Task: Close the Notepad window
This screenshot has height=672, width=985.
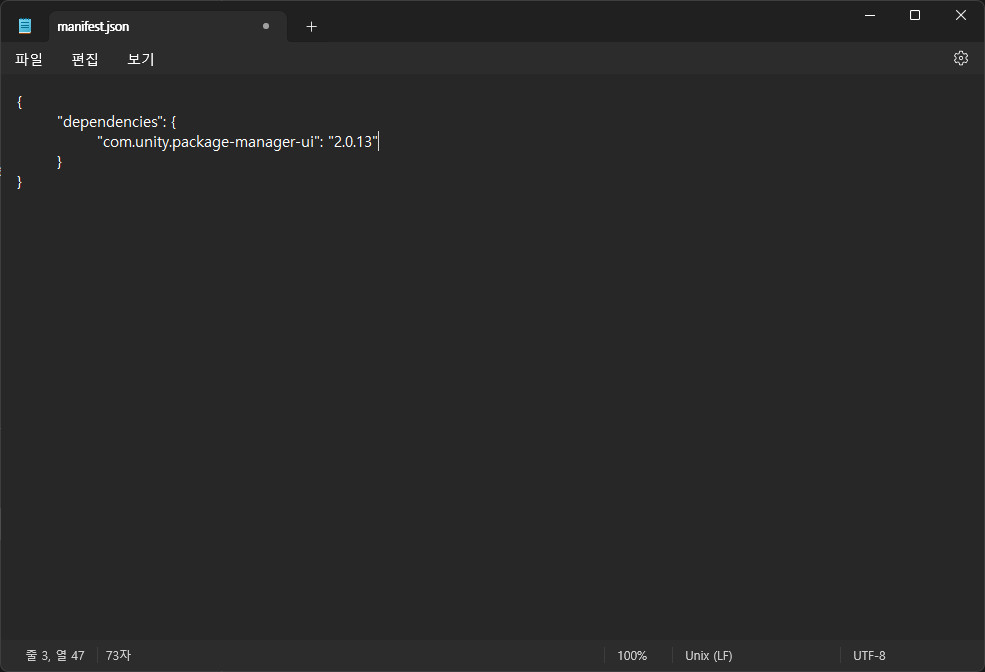Action: click(960, 15)
